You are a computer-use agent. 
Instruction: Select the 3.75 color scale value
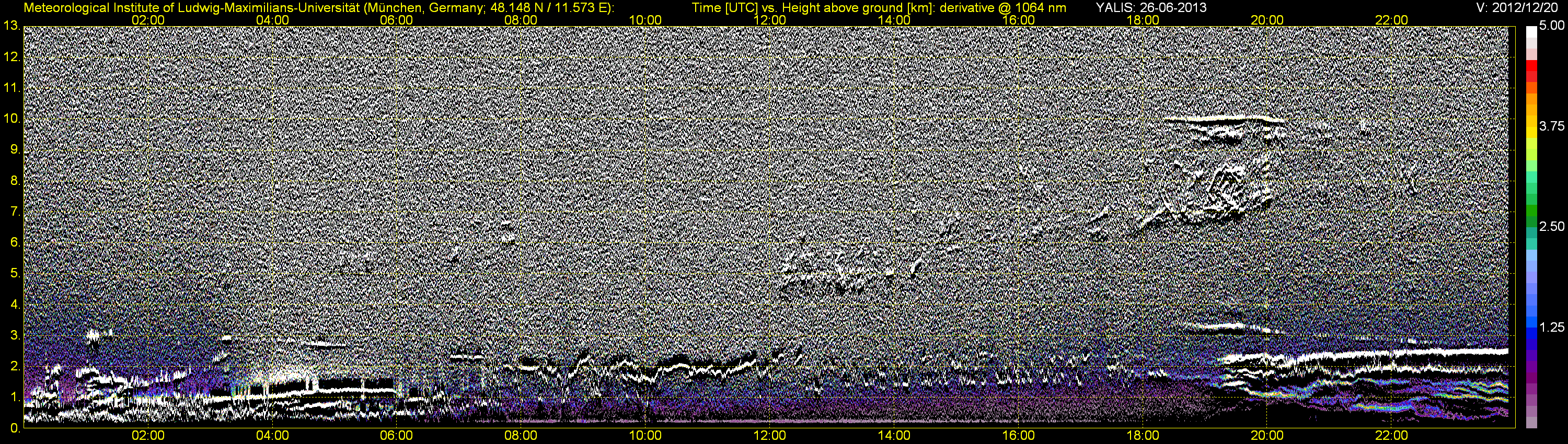1552,126
